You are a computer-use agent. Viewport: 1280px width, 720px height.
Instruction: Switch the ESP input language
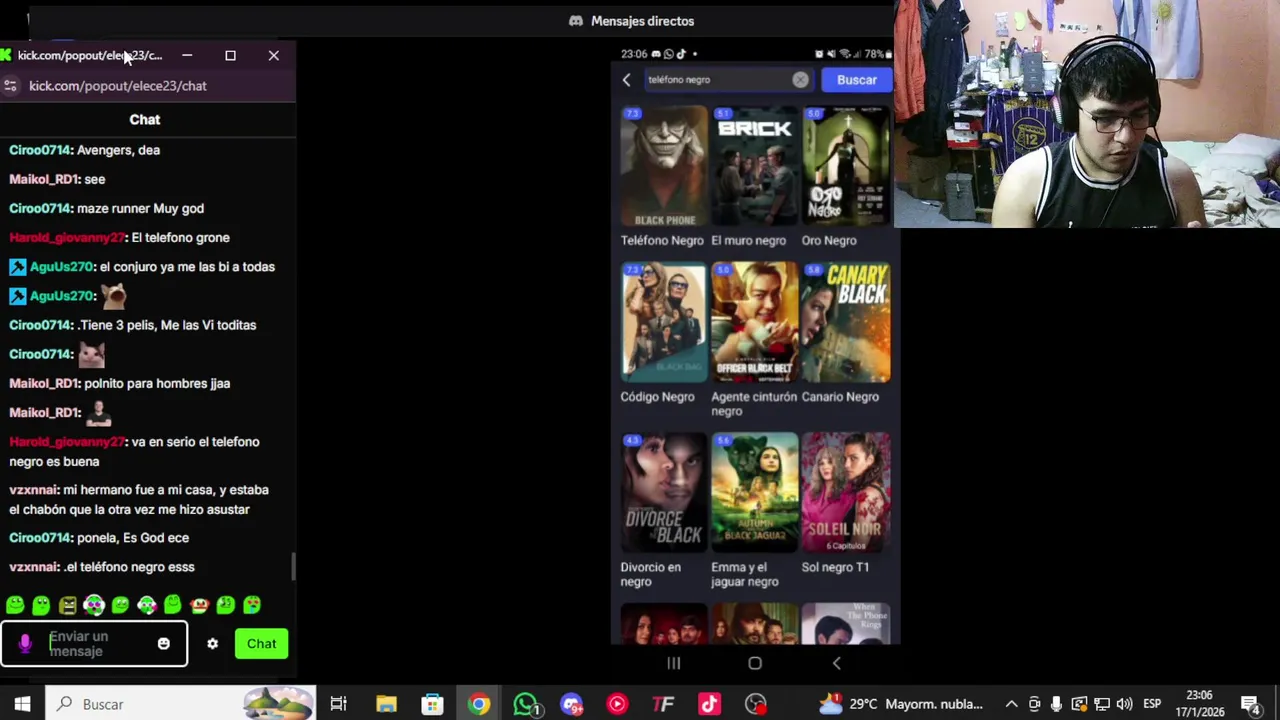[1152, 704]
